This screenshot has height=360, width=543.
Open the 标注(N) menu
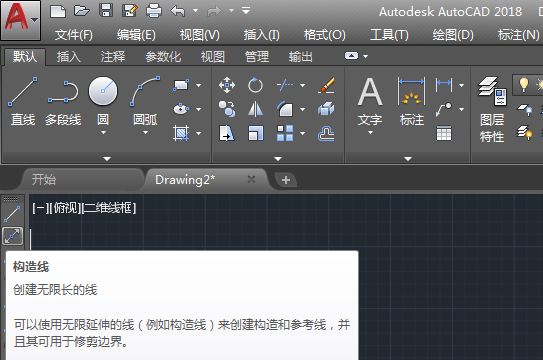click(x=518, y=35)
